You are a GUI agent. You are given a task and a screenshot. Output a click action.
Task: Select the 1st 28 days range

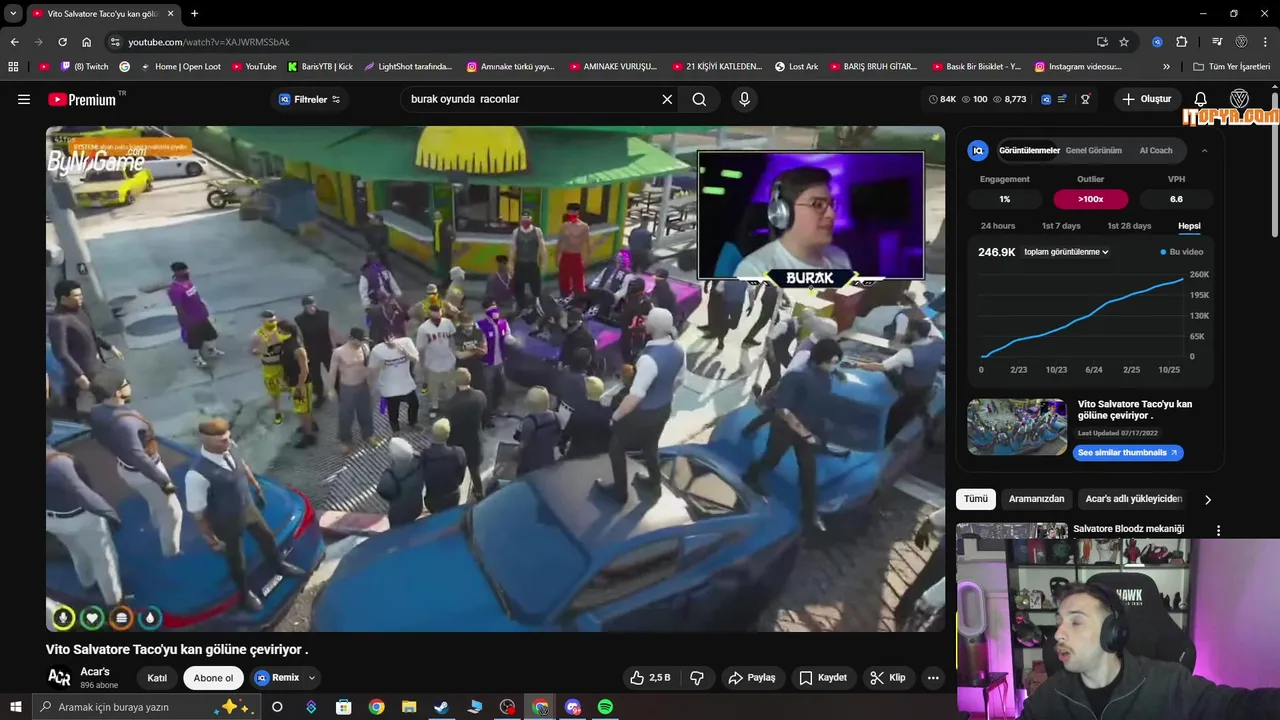click(x=1129, y=226)
